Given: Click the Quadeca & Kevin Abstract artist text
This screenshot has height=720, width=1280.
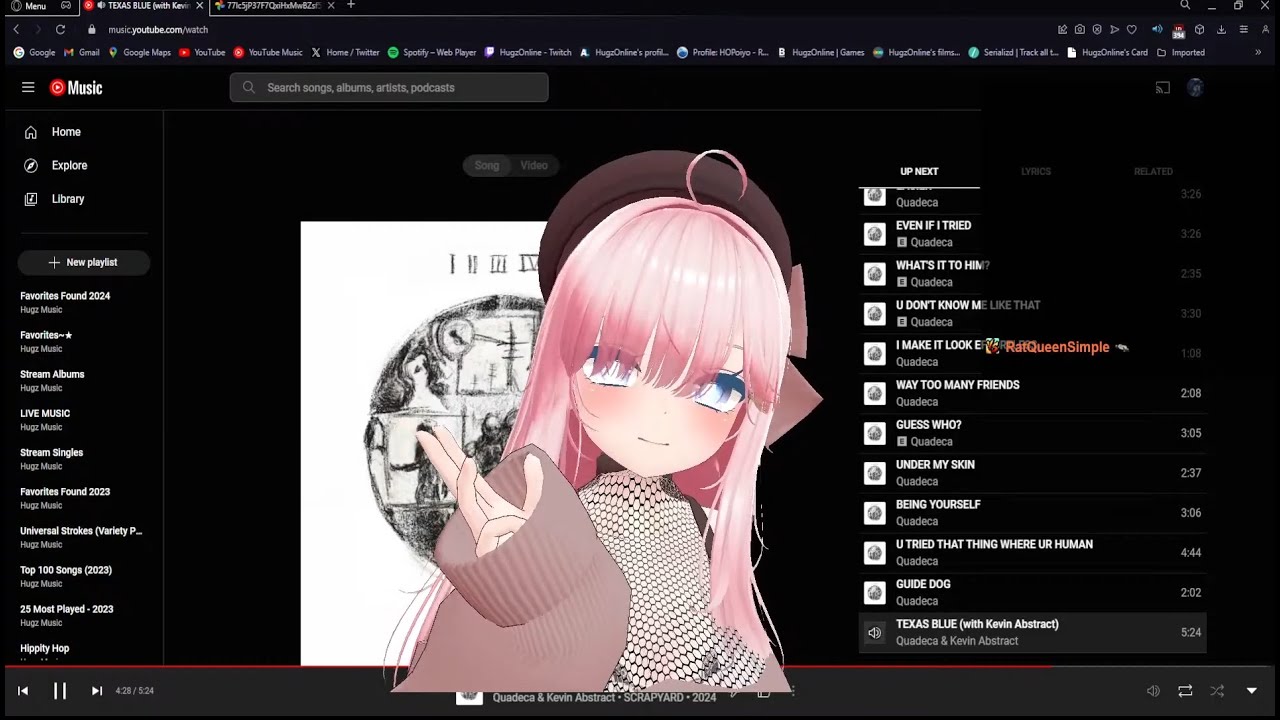Looking at the screenshot, I should pos(957,642).
